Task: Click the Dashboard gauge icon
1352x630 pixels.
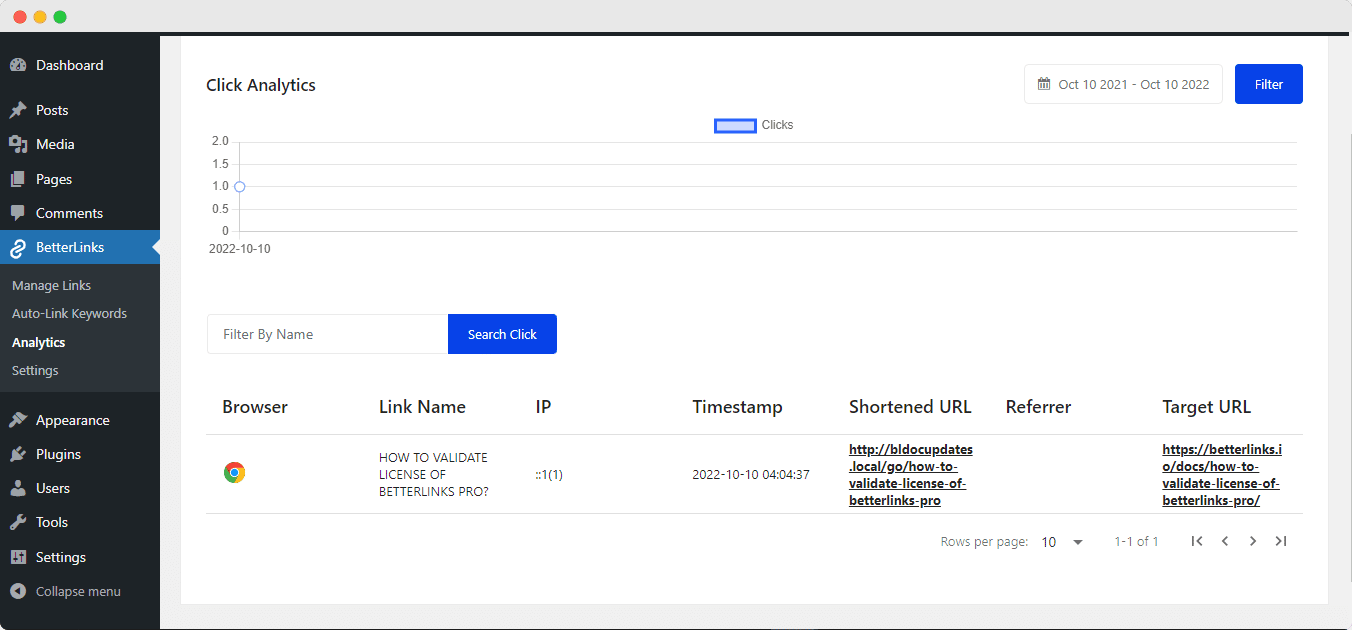Action: click(18, 65)
